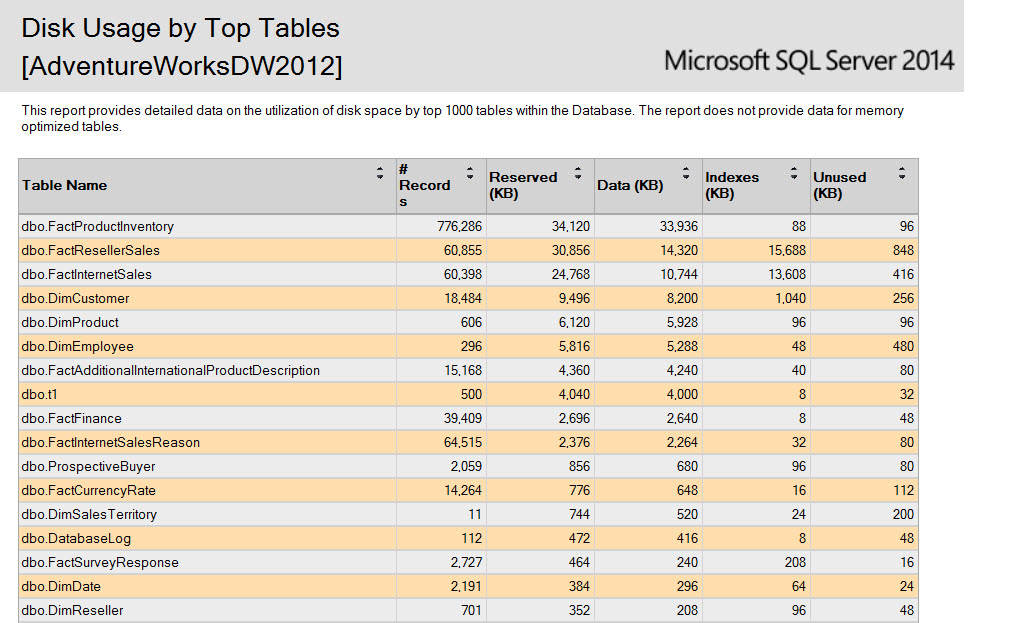Click the Reserved (KB) header label

(523, 186)
